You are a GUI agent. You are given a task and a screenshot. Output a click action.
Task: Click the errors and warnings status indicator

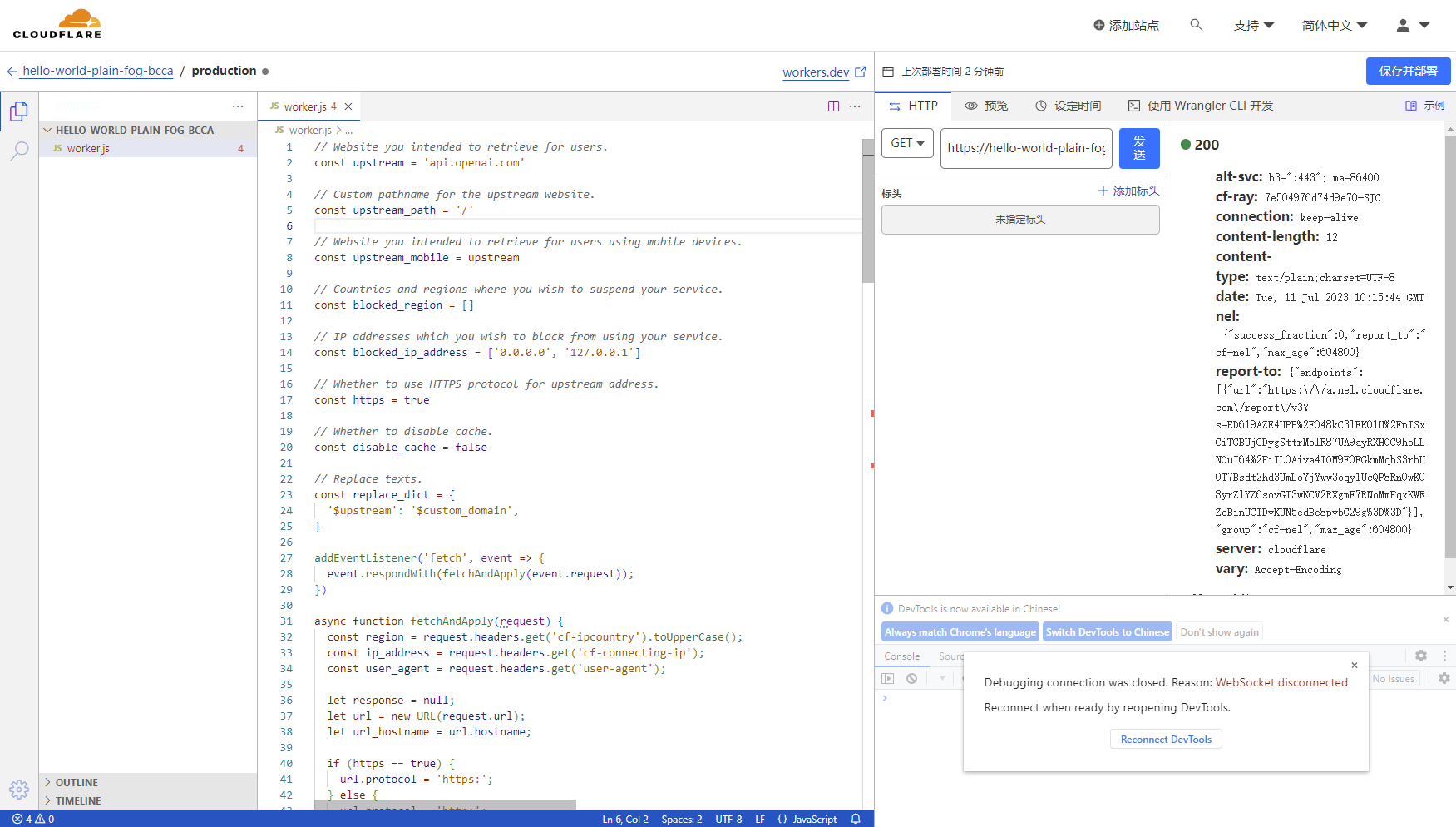[33, 819]
